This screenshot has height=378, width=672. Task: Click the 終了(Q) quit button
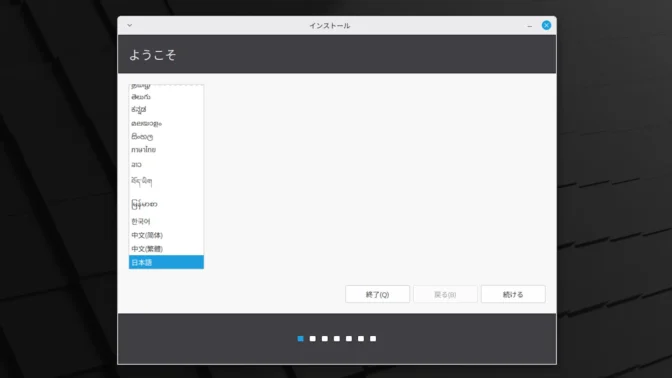[x=377, y=294]
